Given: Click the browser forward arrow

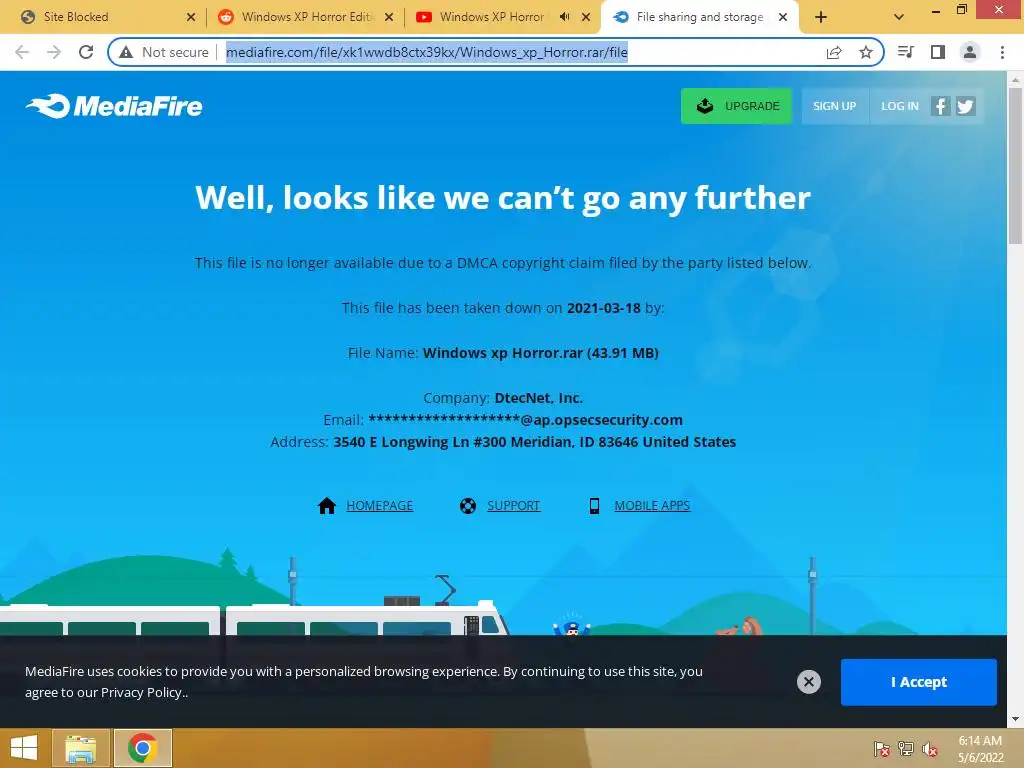Looking at the screenshot, I should (x=54, y=52).
